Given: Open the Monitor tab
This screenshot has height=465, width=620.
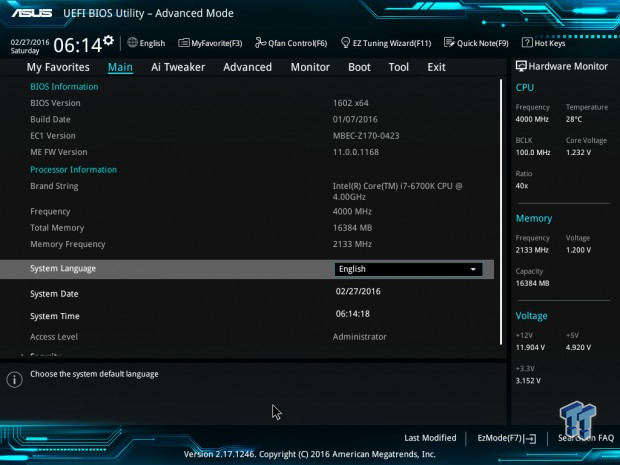Looking at the screenshot, I should [310, 67].
